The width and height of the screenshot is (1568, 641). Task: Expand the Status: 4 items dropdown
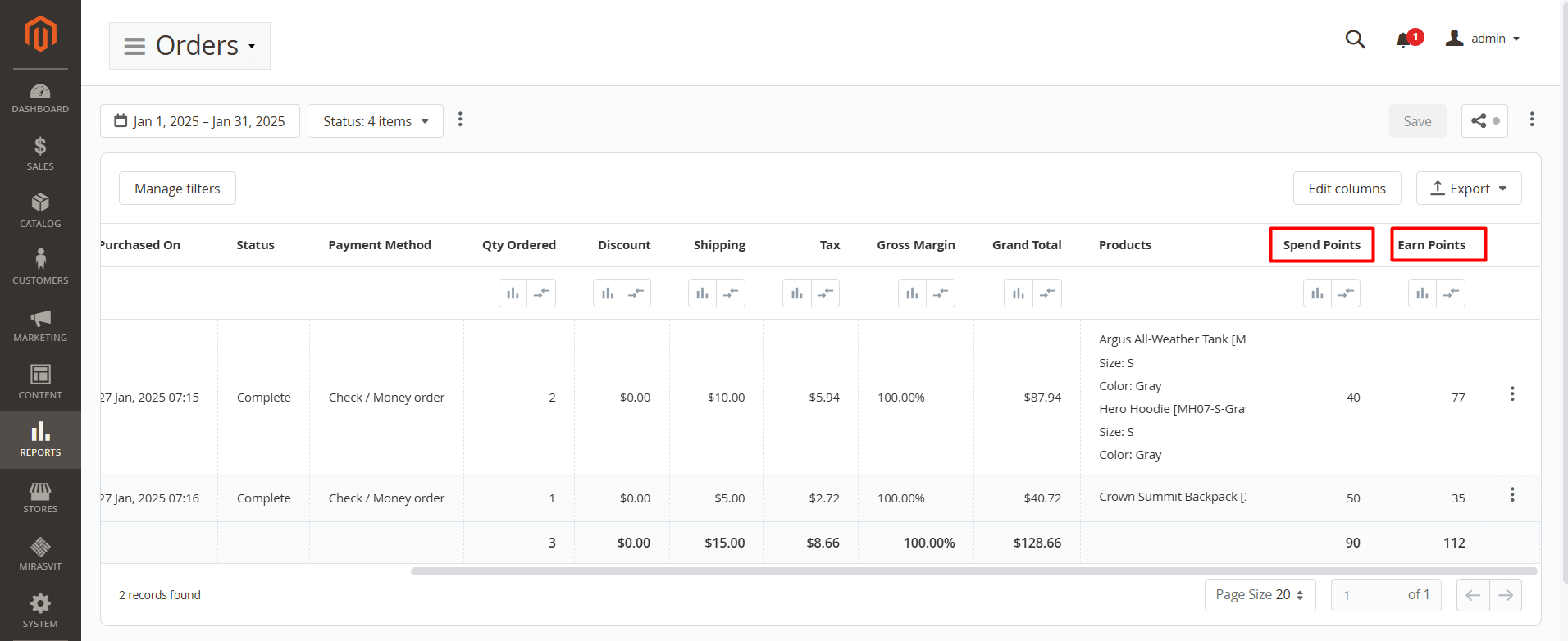[376, 121]
